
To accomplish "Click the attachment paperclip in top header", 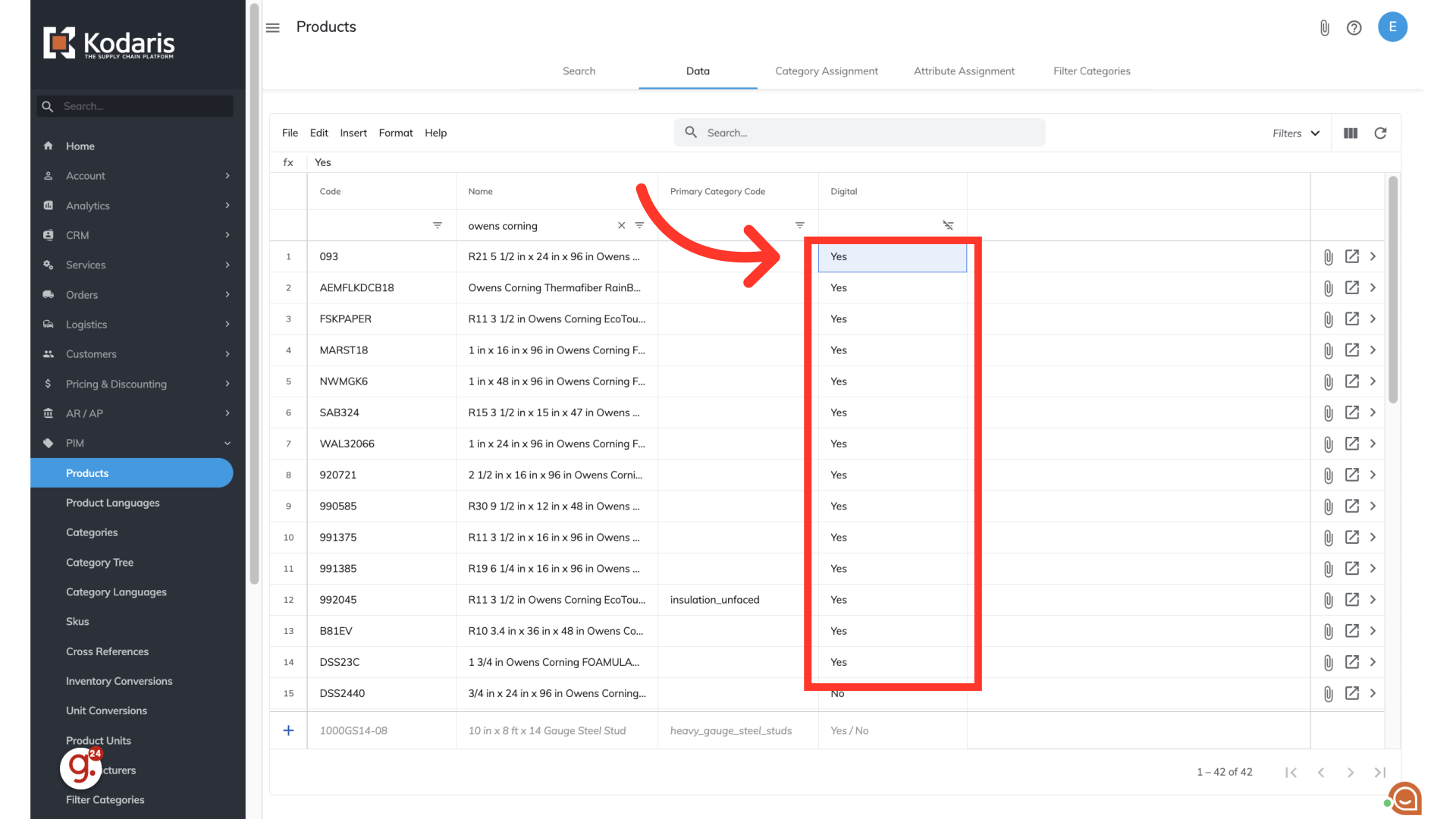I will point(1324,28).
